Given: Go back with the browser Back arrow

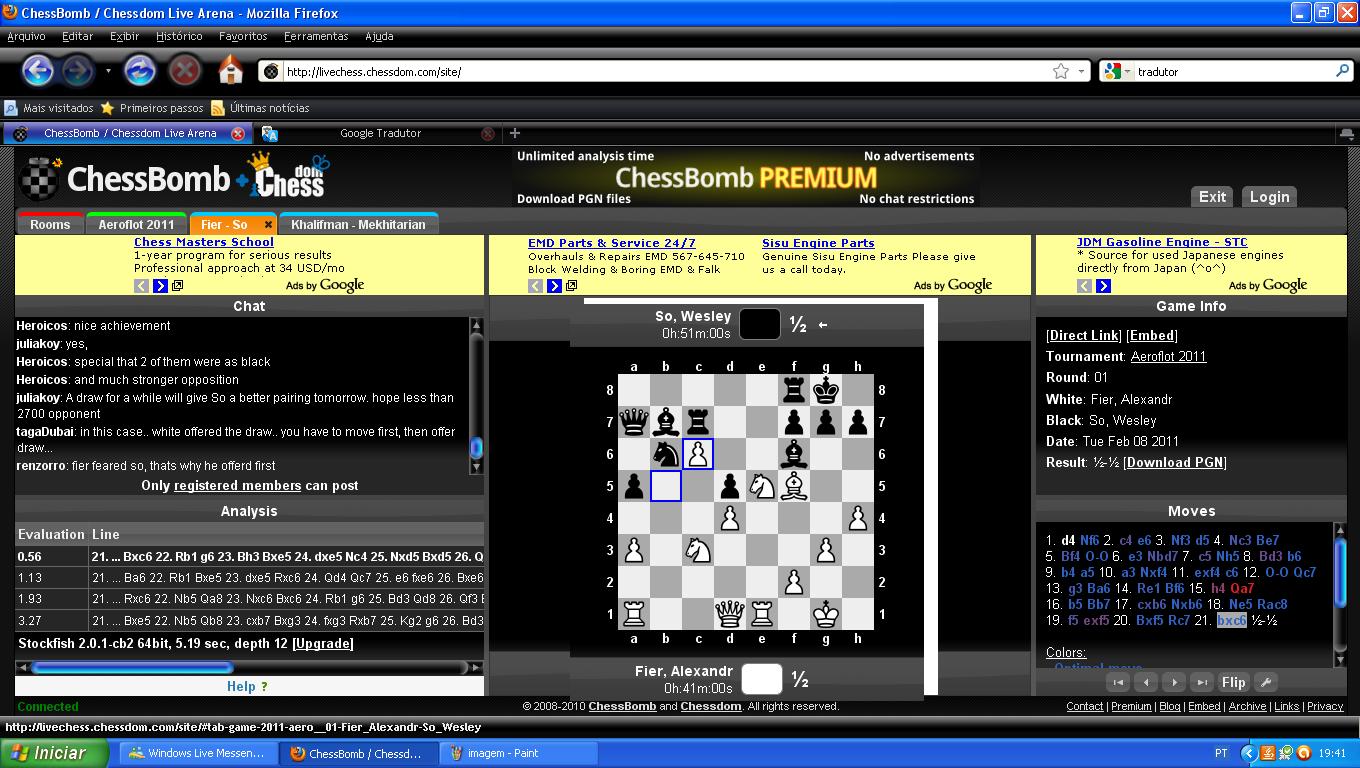Looking at the screenshot, I should coord(38,70).
